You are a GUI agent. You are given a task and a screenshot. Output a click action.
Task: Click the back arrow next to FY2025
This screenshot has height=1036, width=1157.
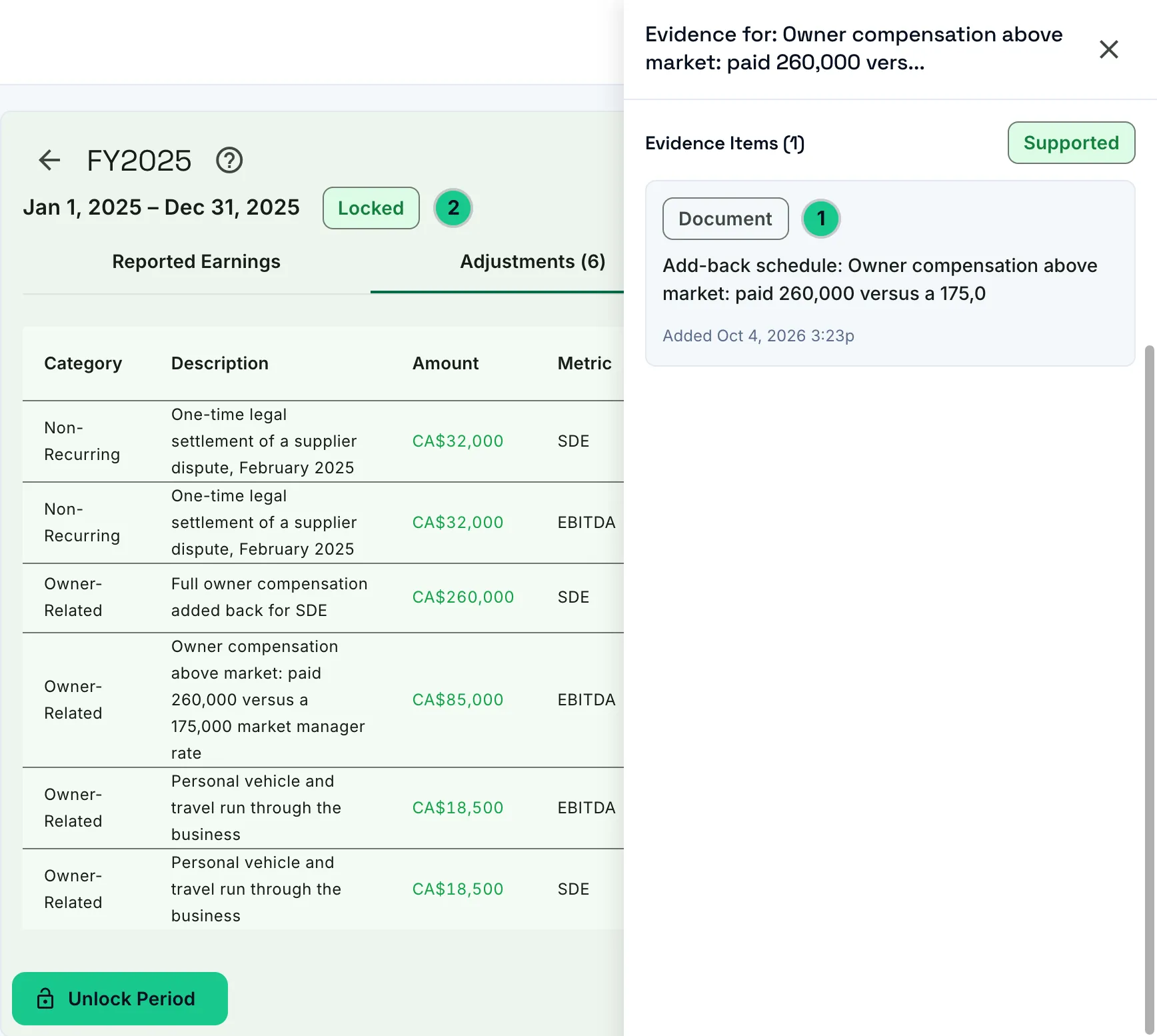coord(50,160)
